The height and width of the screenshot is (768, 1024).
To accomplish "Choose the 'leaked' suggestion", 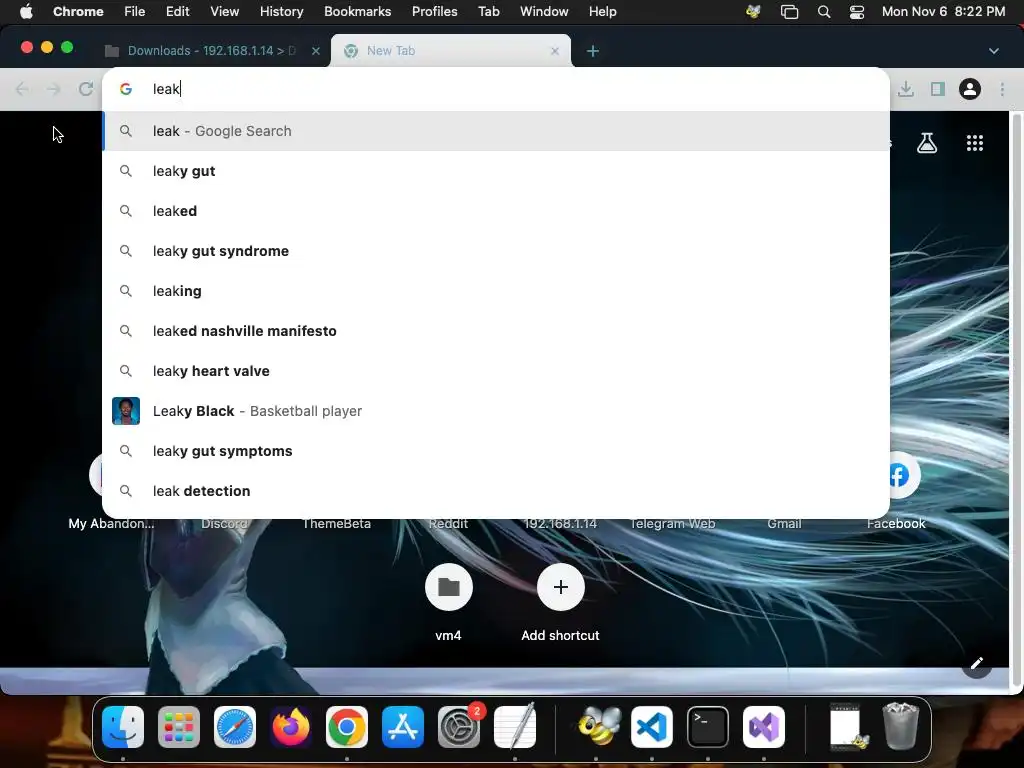I will coord(496,211).
